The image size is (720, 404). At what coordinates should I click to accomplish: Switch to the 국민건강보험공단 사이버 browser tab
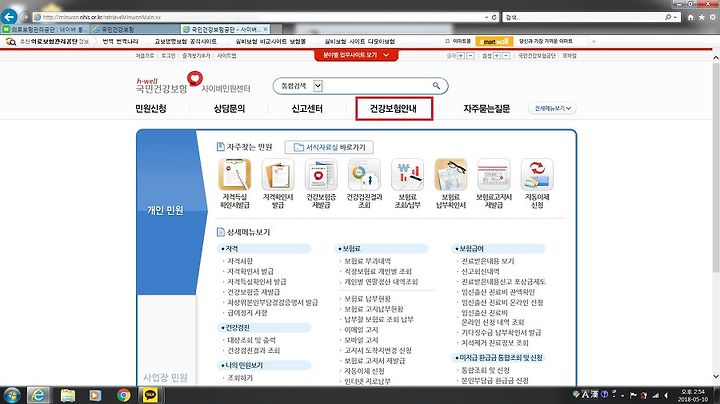(225, 29)
